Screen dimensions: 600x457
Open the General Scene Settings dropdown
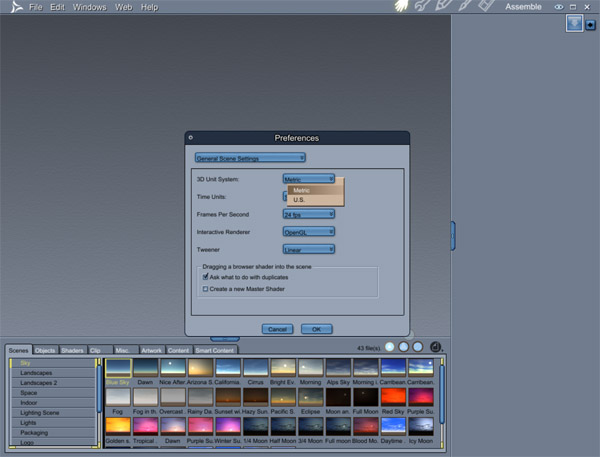pos(250,158)
